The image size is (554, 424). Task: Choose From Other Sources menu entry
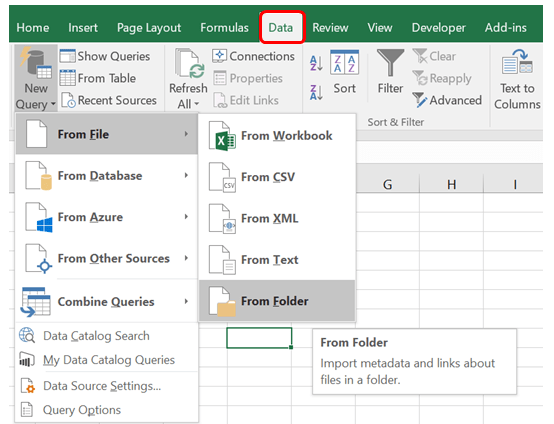(x=107, y=258)
